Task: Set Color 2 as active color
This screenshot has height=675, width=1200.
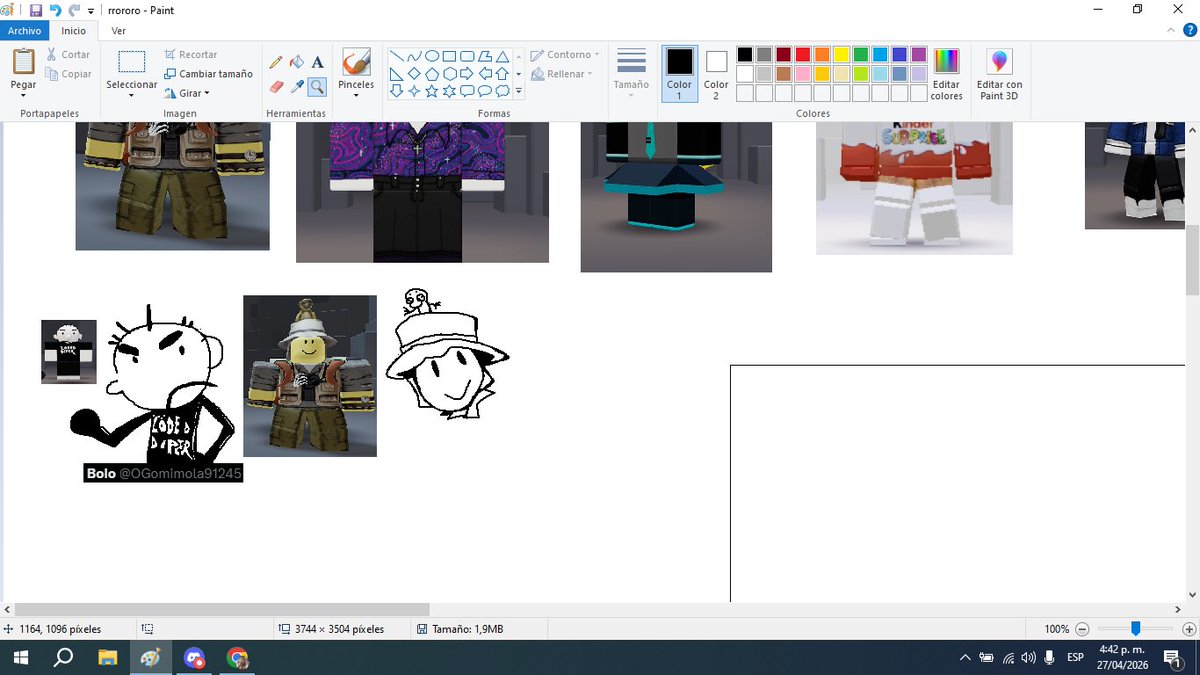Action: 716,73
